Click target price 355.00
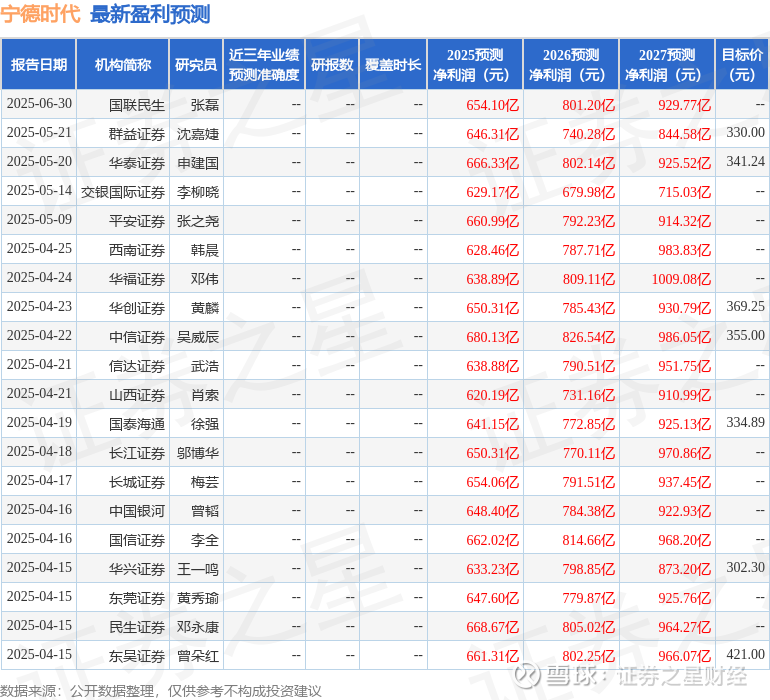770x700 pixels. [x=745, y=336]
